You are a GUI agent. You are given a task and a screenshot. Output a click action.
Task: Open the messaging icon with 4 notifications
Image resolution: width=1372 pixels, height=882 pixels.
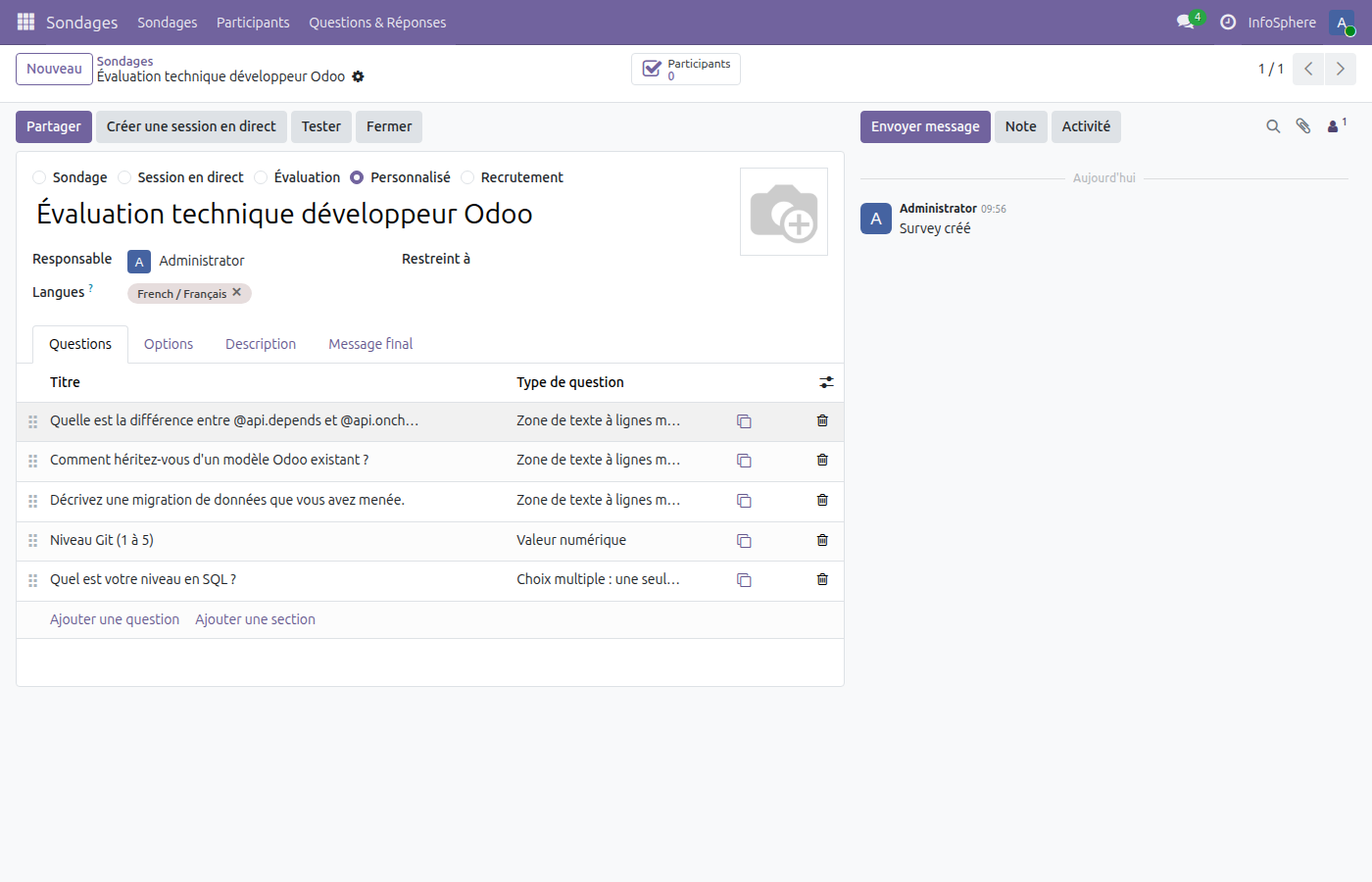1183,22
